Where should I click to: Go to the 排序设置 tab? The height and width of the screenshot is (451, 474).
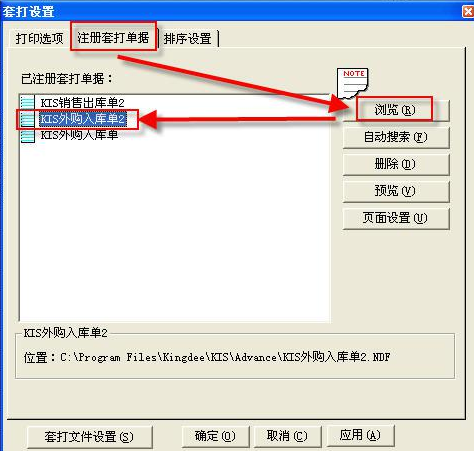click(188, 39)
